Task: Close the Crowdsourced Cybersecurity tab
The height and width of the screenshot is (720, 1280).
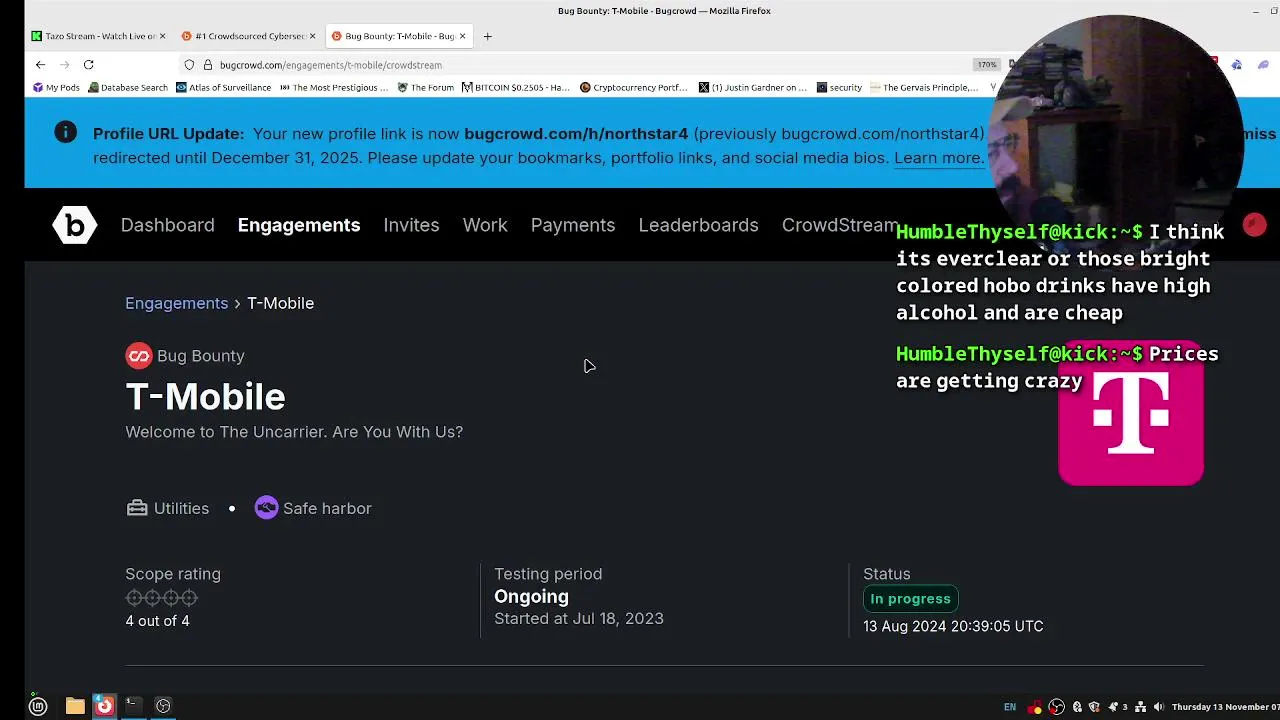Action: [x=312, y=36]
